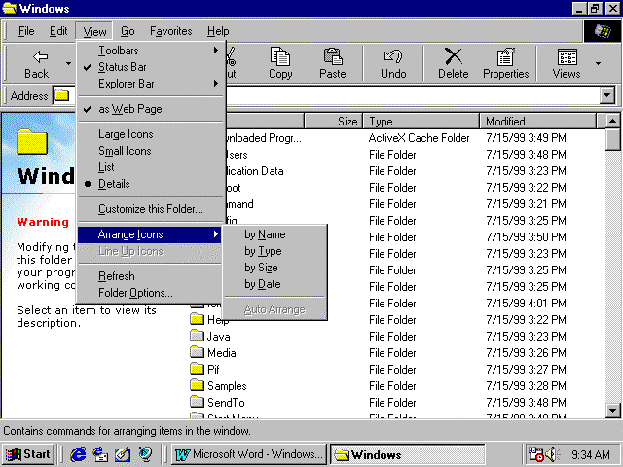Click the Copy toolbar icon
This screenshot has width=623, height=467.
[281, 64]
